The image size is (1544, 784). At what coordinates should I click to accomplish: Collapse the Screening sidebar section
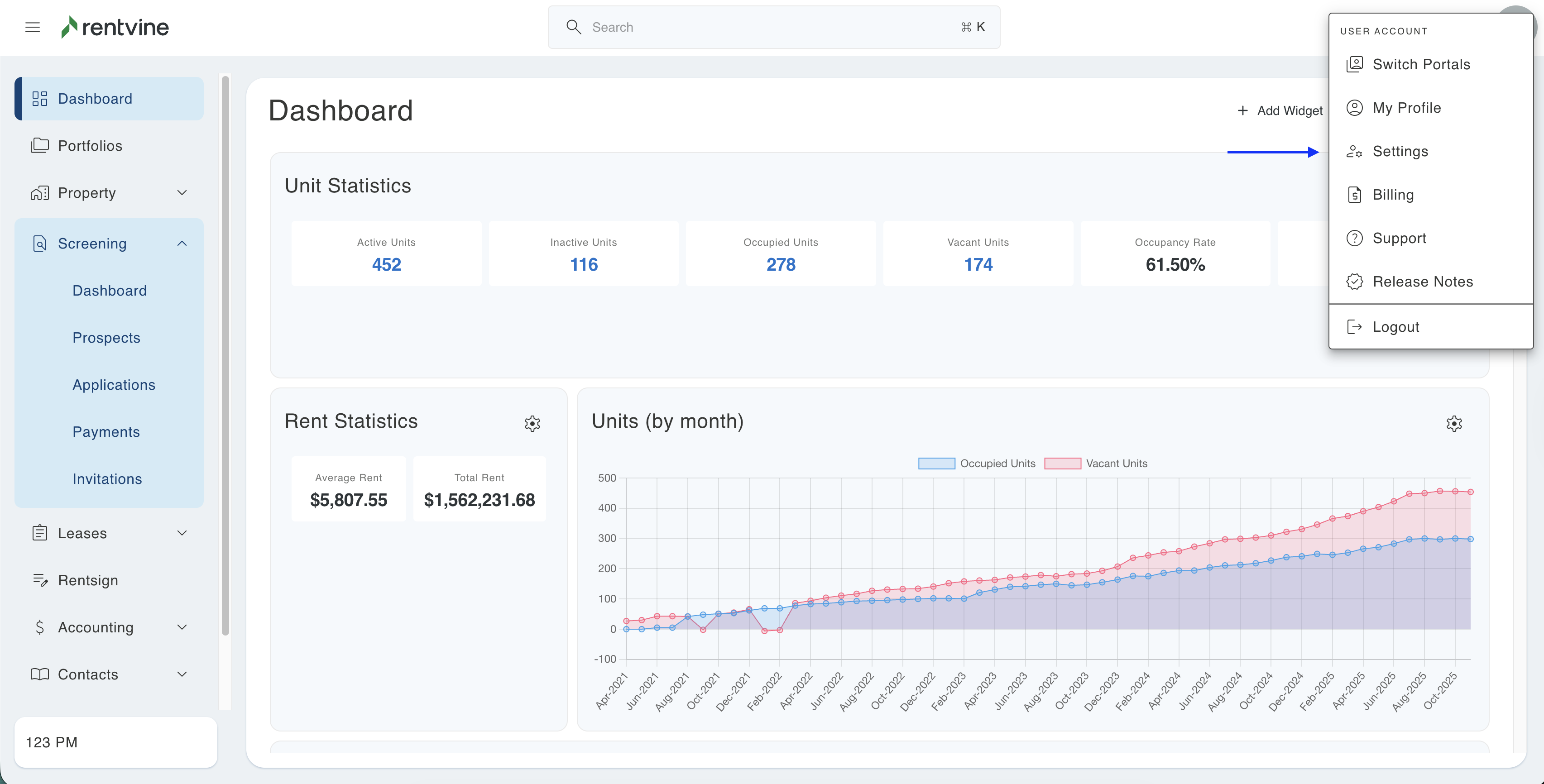pos(182,244)
